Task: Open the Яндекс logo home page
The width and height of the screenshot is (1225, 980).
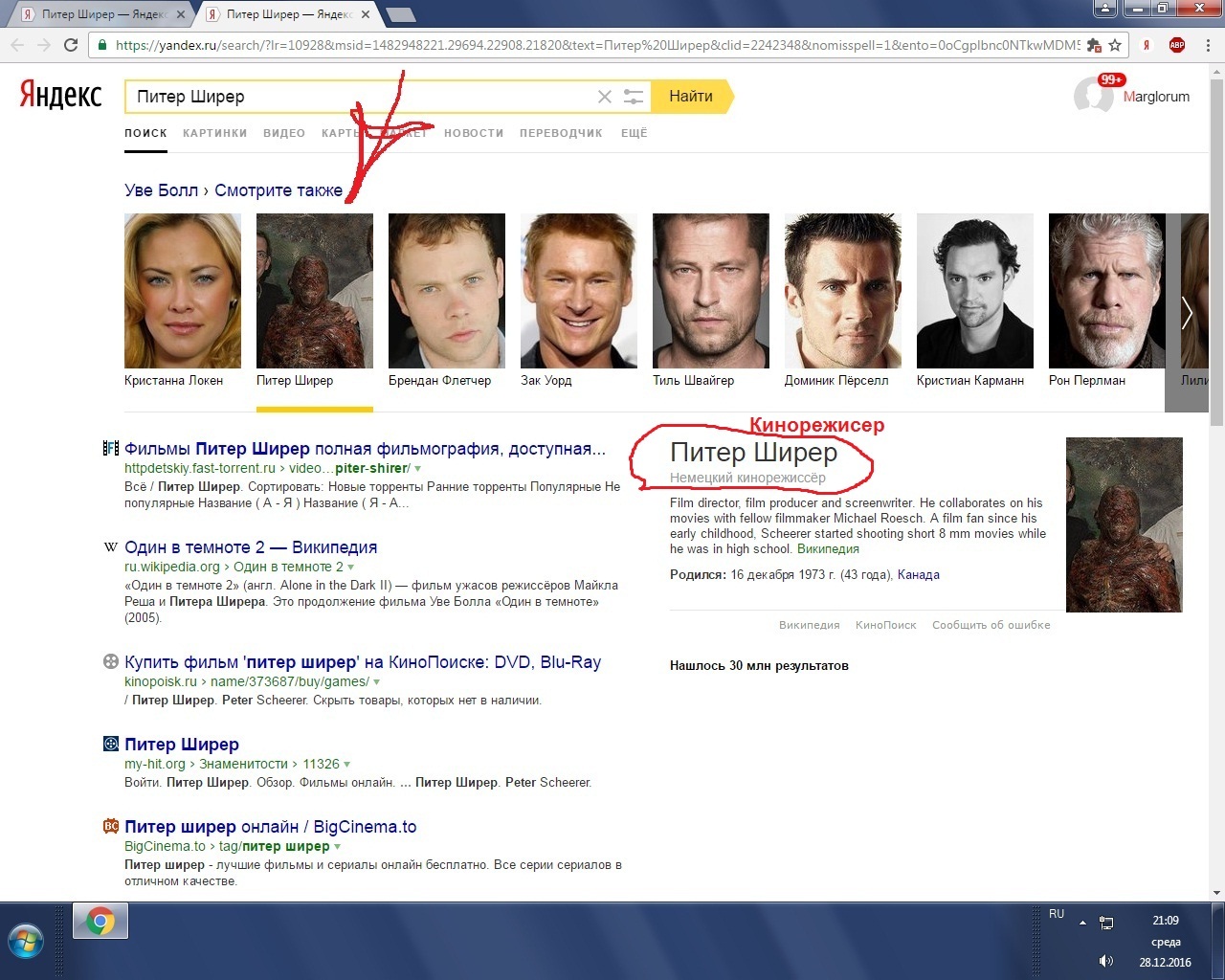Action: [60, 95]
